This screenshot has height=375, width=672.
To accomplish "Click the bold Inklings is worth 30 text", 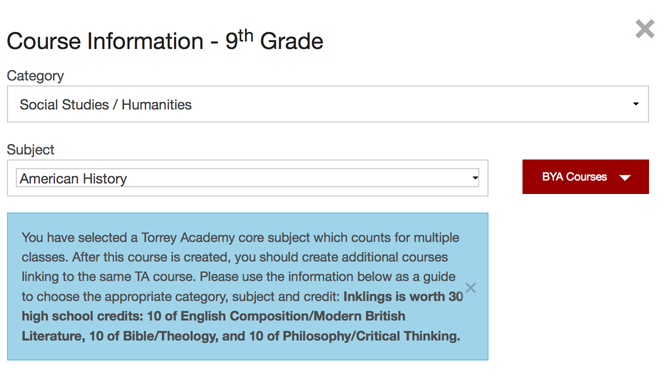I will 403,297.
